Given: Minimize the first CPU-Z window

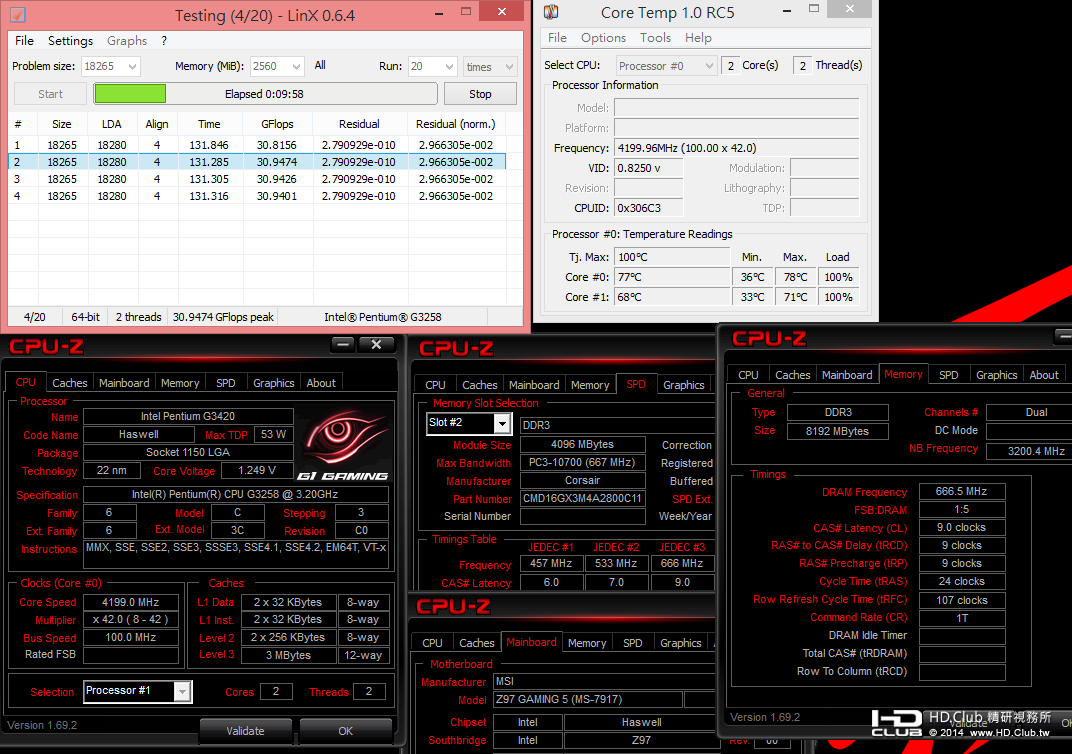Looking at the screenshot, I should click(343, 345).
